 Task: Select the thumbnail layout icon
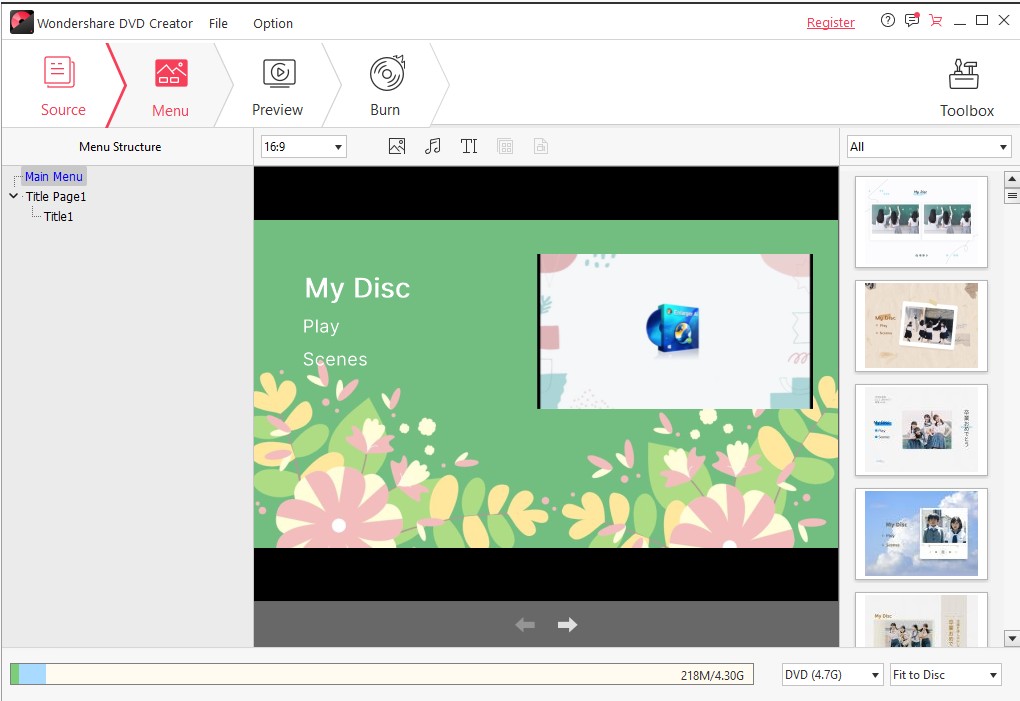[505, 146]
